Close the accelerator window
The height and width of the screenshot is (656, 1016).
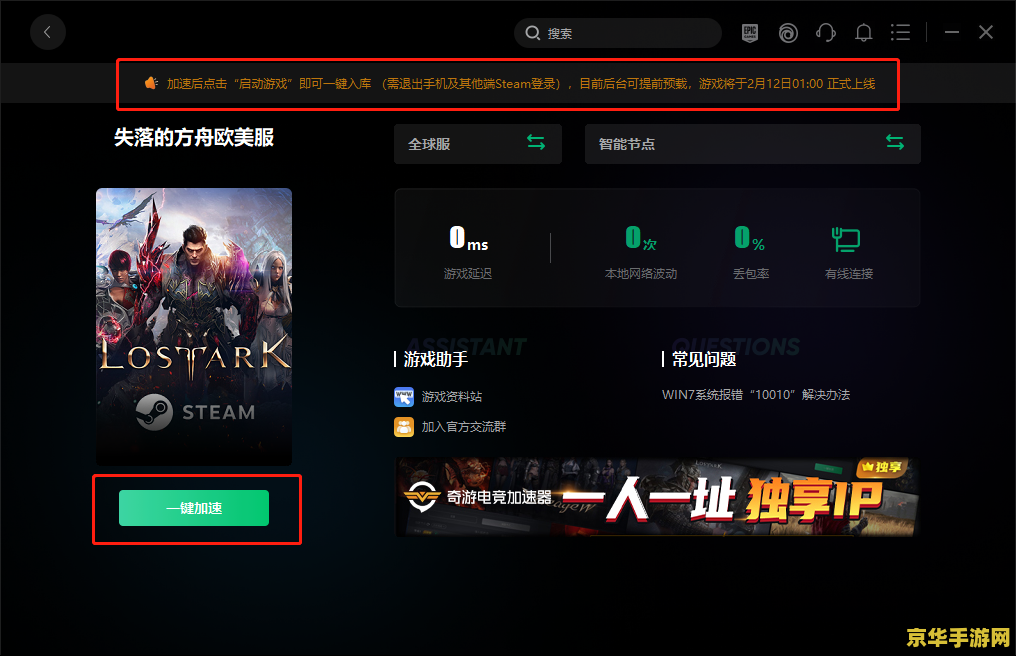point(986,32)
